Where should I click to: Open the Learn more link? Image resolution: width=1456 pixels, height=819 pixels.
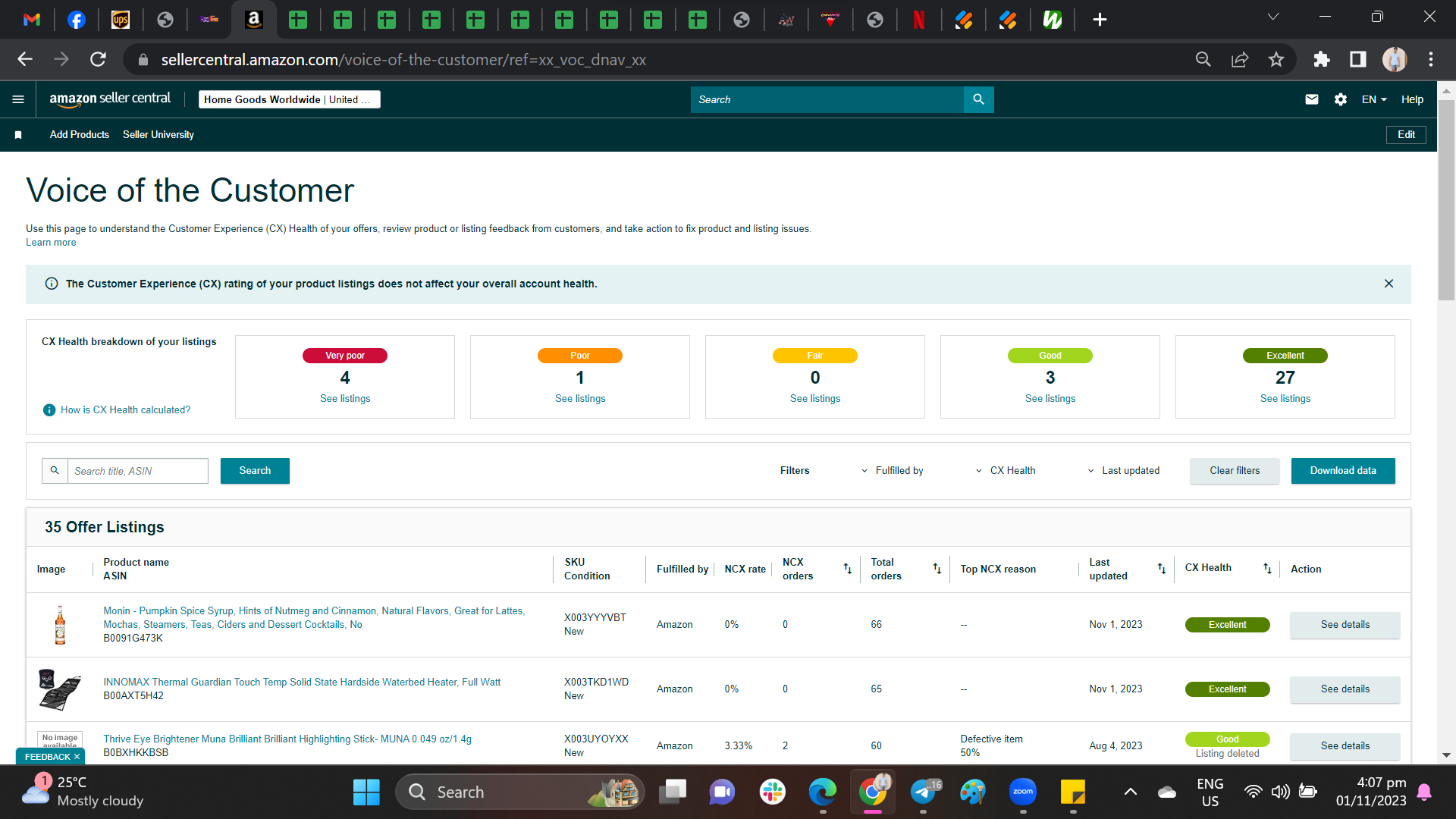click(51, 243)
